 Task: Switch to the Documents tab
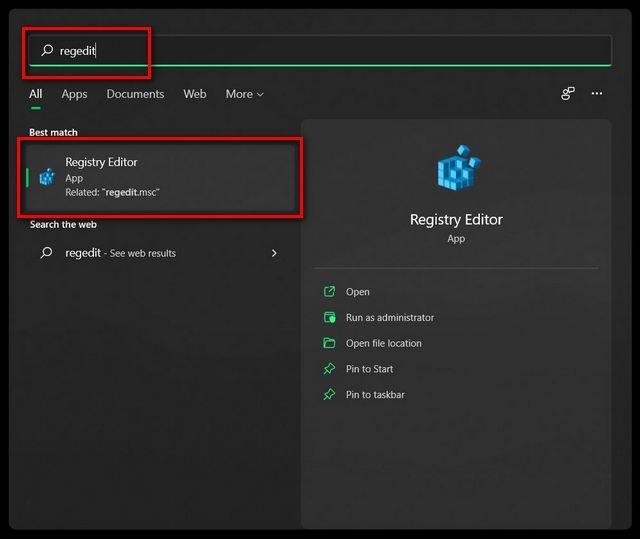[135, 94]
